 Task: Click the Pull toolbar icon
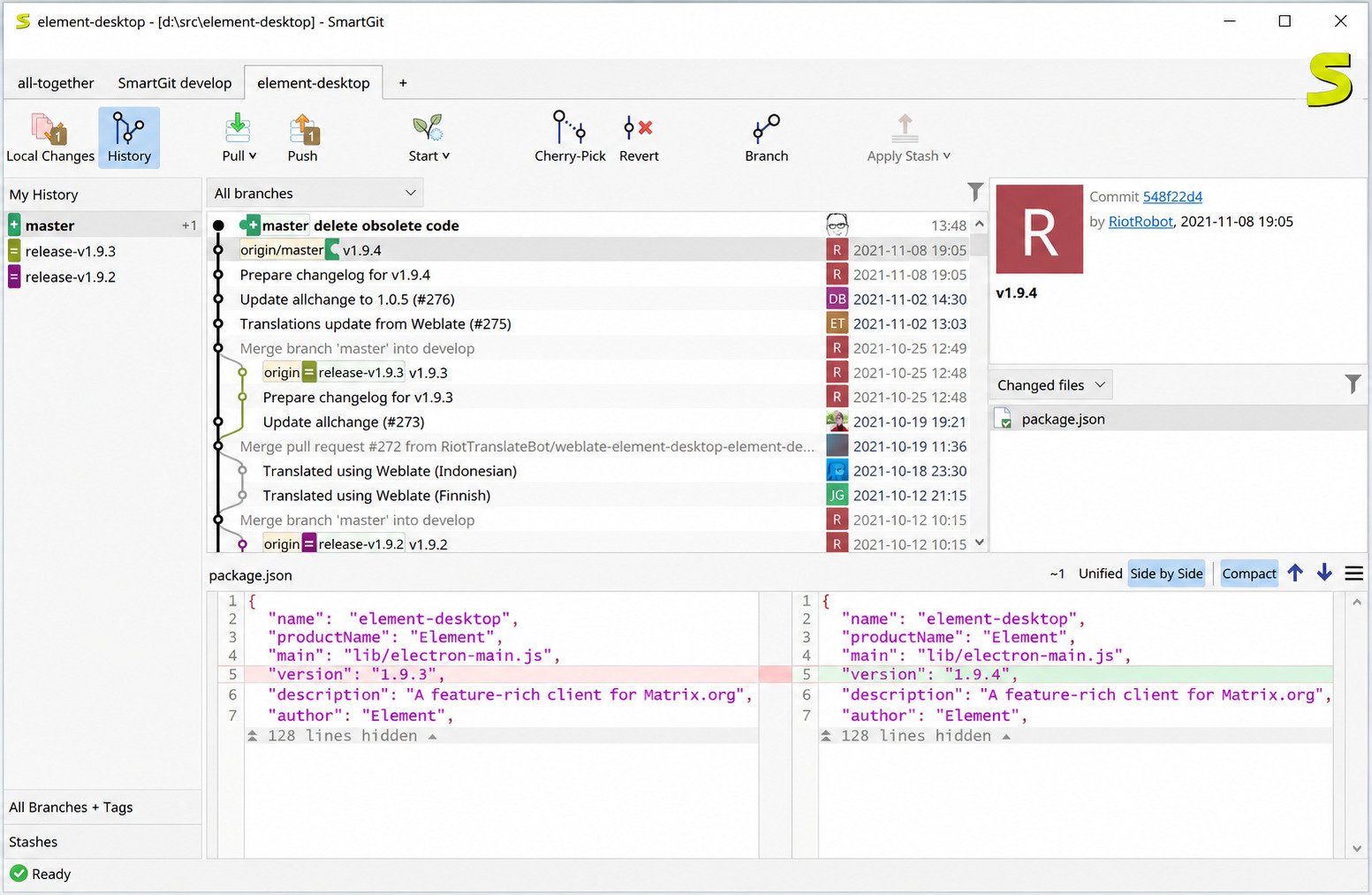[x=237, y=129]
